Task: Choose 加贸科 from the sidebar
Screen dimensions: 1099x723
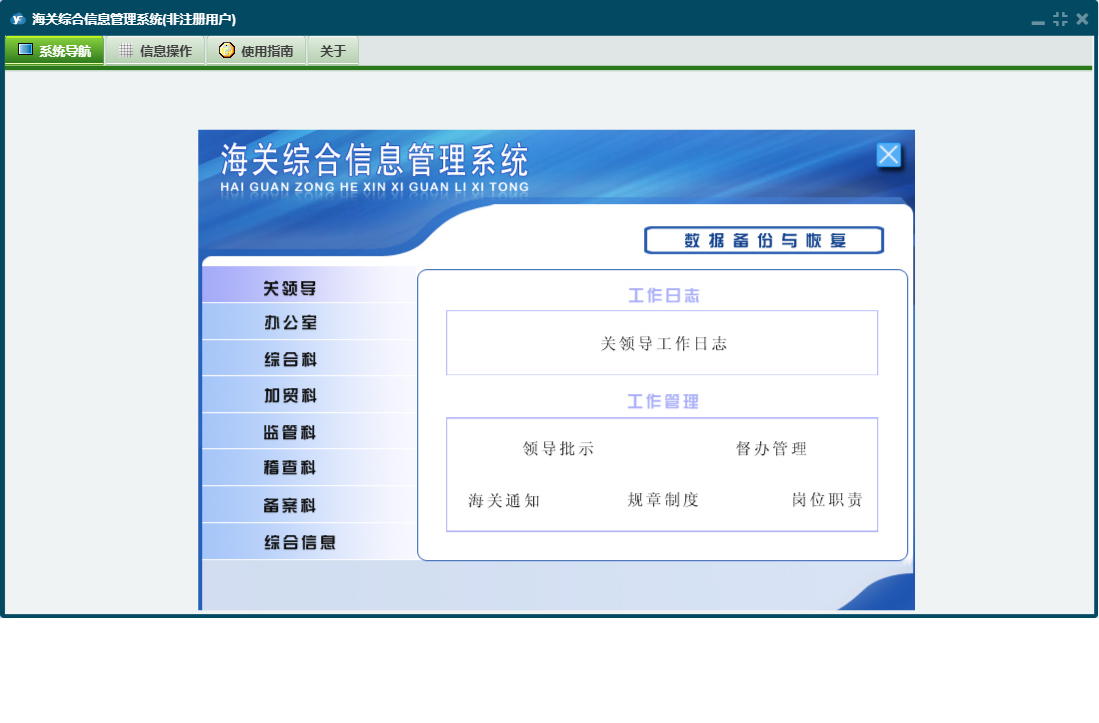Action: click(290, 396)
